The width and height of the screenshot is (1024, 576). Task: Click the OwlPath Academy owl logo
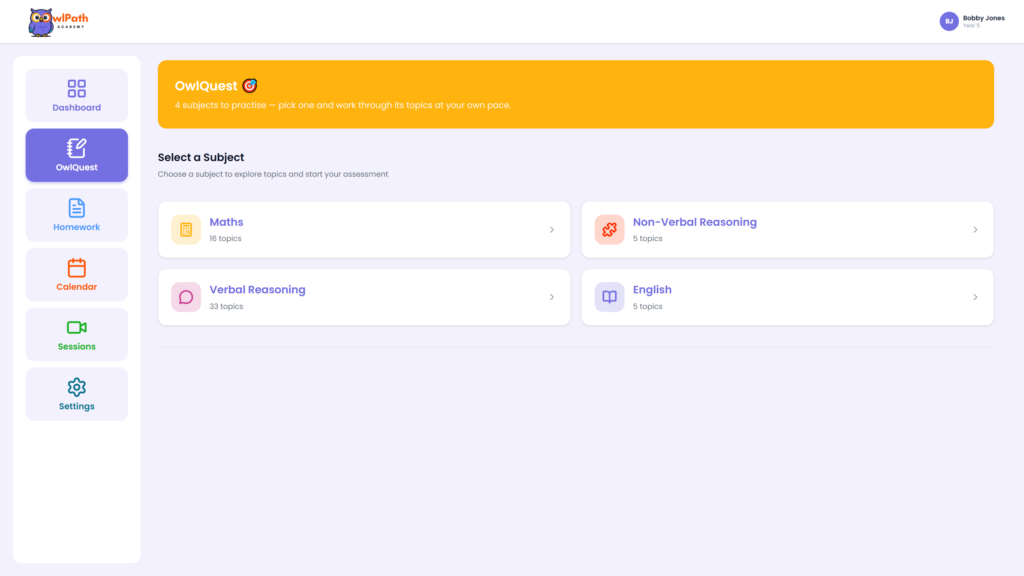click(57, 22)
